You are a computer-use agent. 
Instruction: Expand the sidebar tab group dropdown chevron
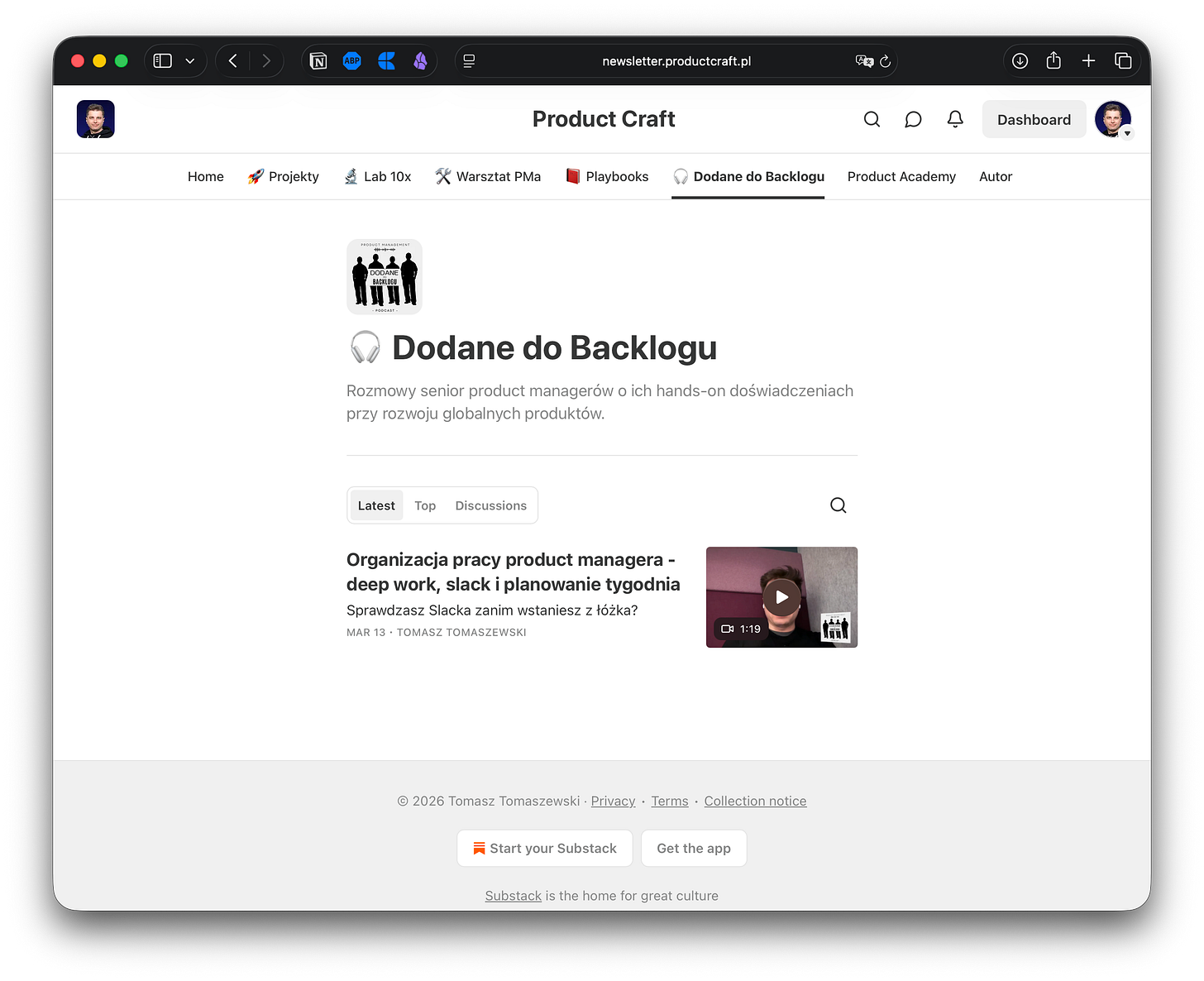tap(190, 61)
